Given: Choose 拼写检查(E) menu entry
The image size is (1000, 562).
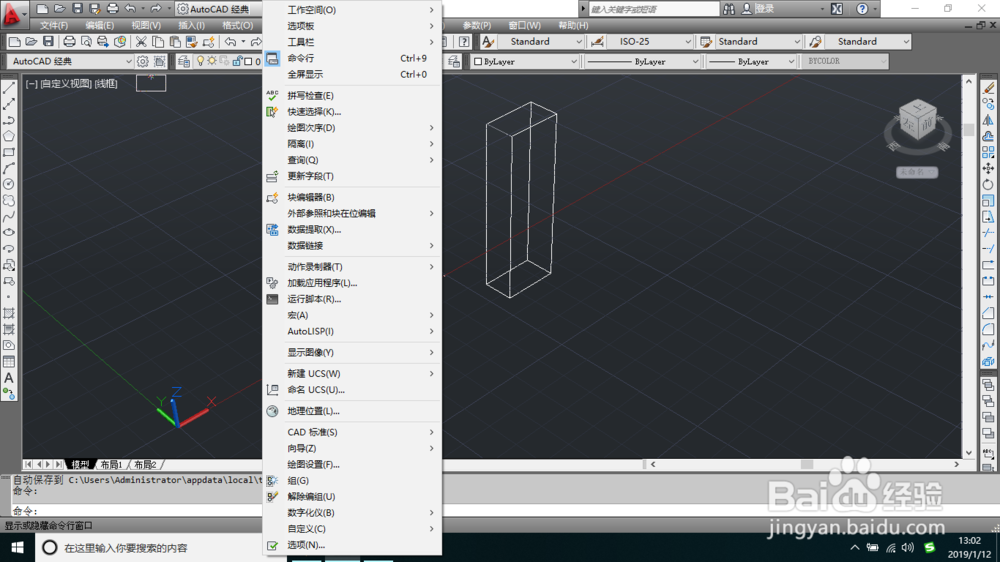Looking at the screenshot, I should click(x=352, y=96).
